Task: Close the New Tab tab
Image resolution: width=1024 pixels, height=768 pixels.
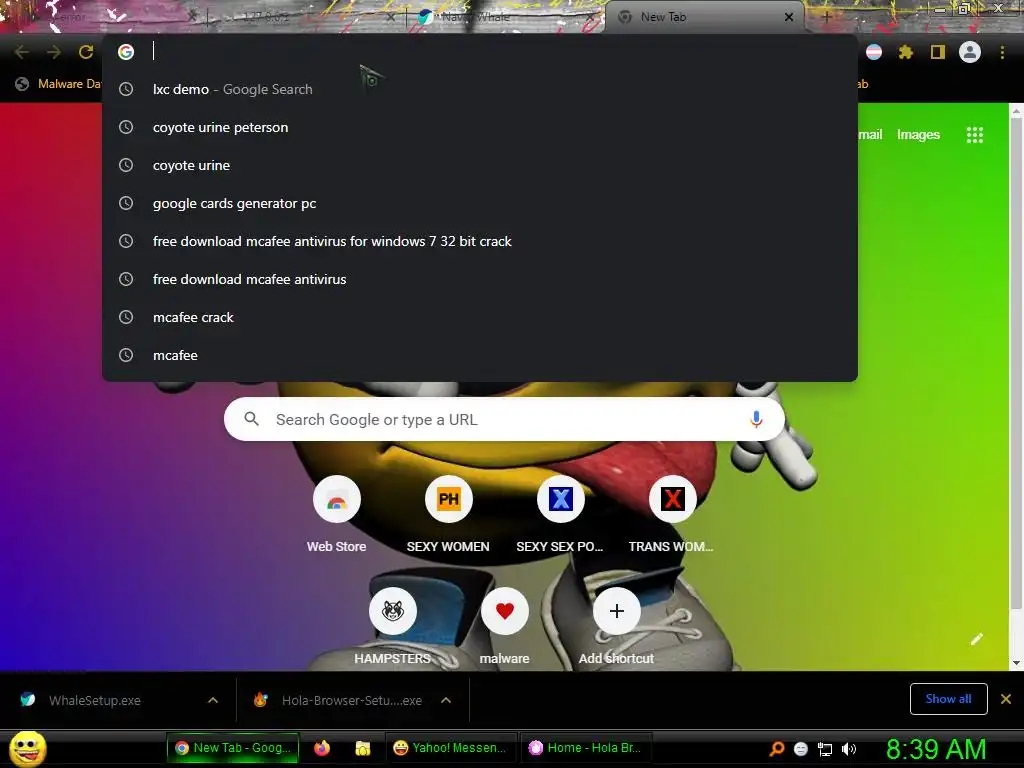Action: pos(788,17)
